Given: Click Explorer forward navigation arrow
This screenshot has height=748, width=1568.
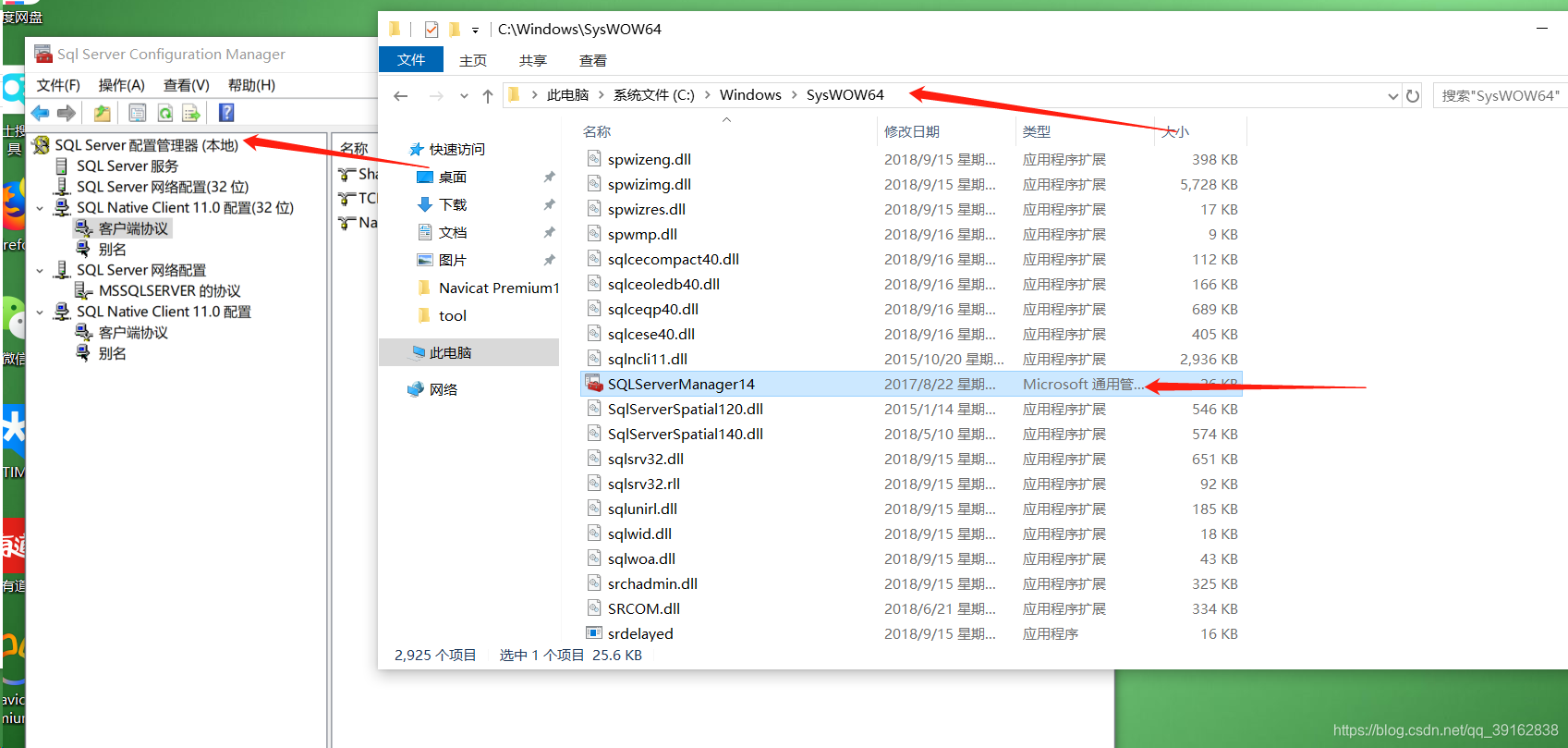Looking at the screenshot, I should pyautogui.click(x=436, y=95).
